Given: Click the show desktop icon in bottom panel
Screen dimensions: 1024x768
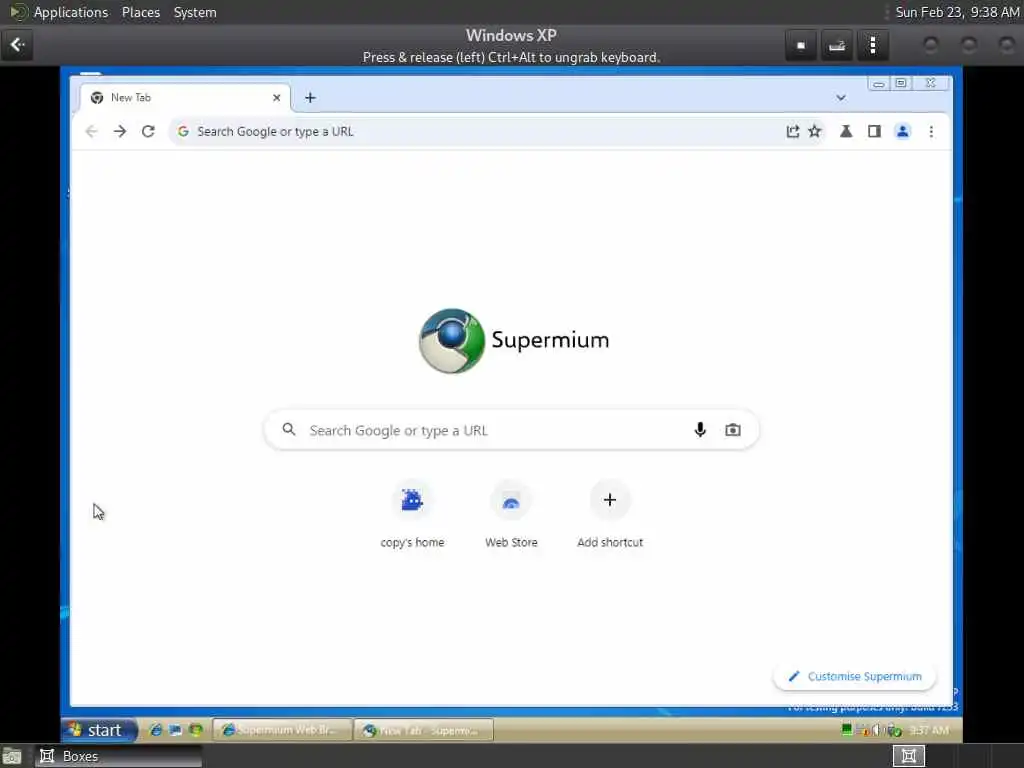Looking at the screenshot, I should click(12, 757).
